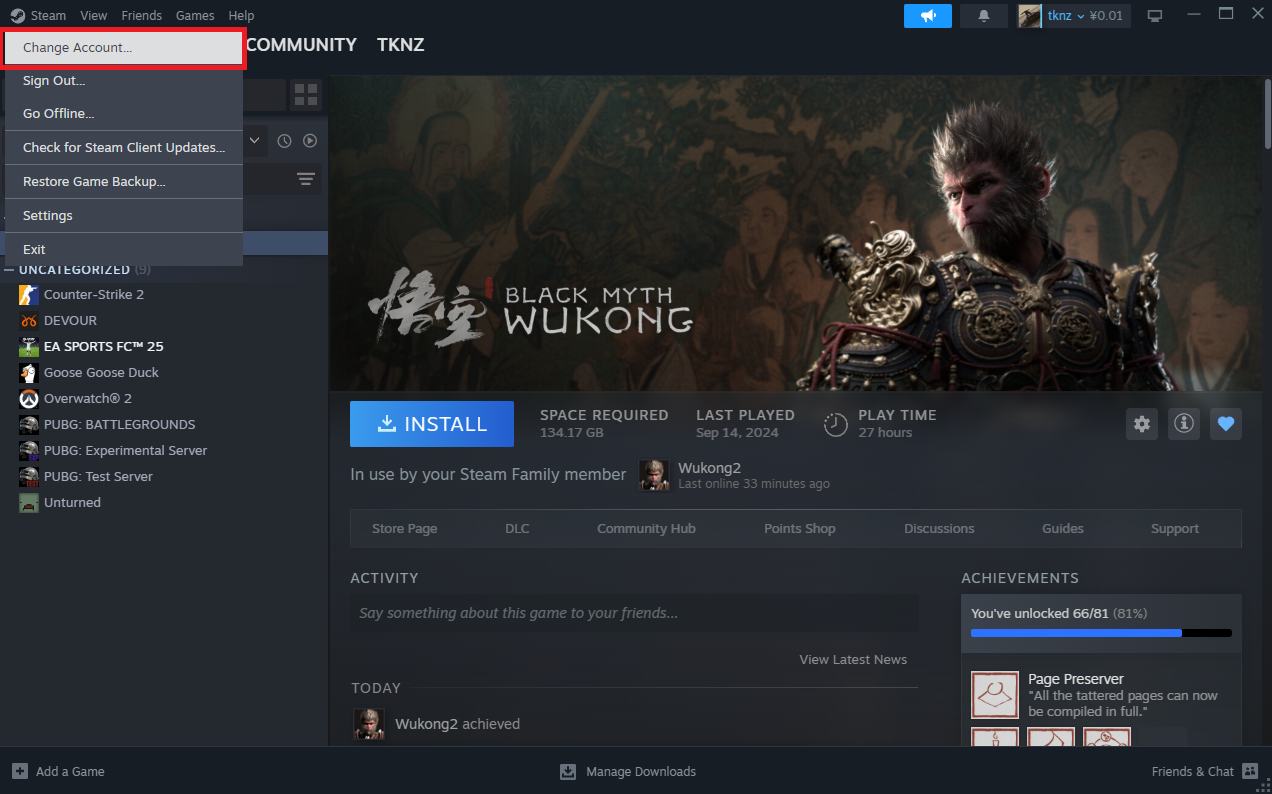Open the notifications bell

tap(984, 16)
